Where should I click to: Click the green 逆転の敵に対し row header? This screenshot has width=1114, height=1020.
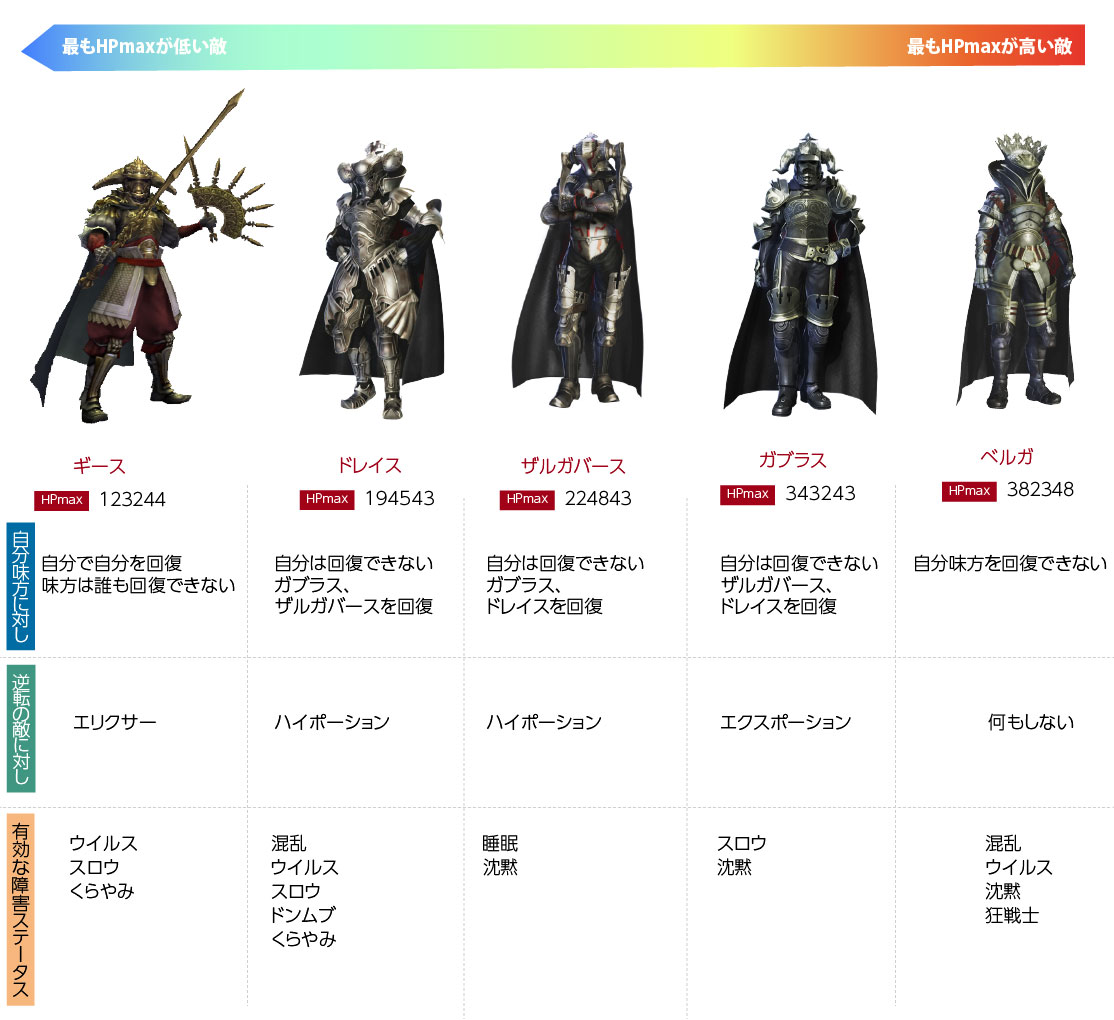tap(21, 729)
